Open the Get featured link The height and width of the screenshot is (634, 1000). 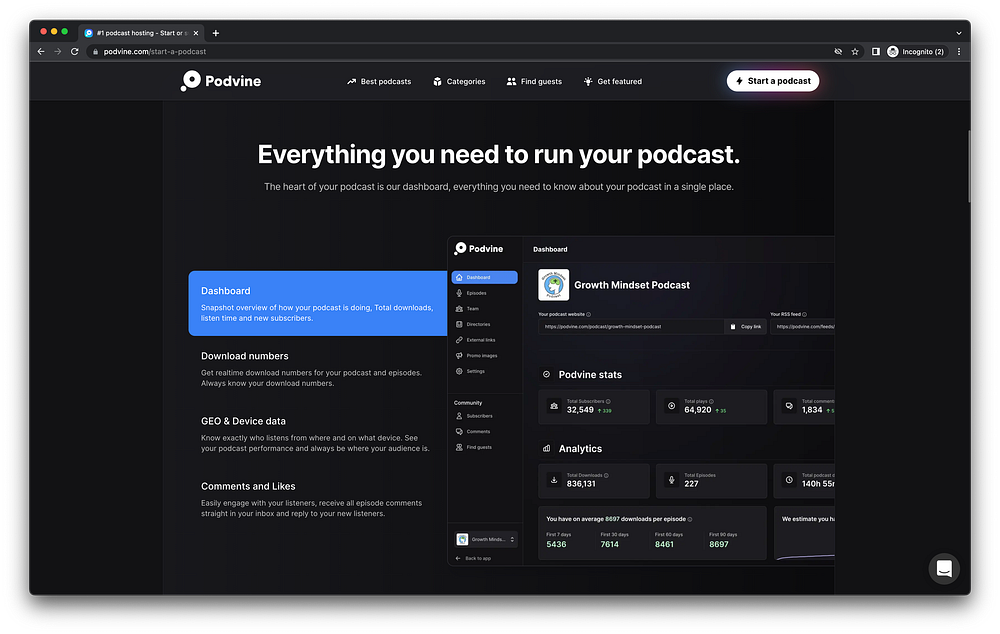point(612,82)
